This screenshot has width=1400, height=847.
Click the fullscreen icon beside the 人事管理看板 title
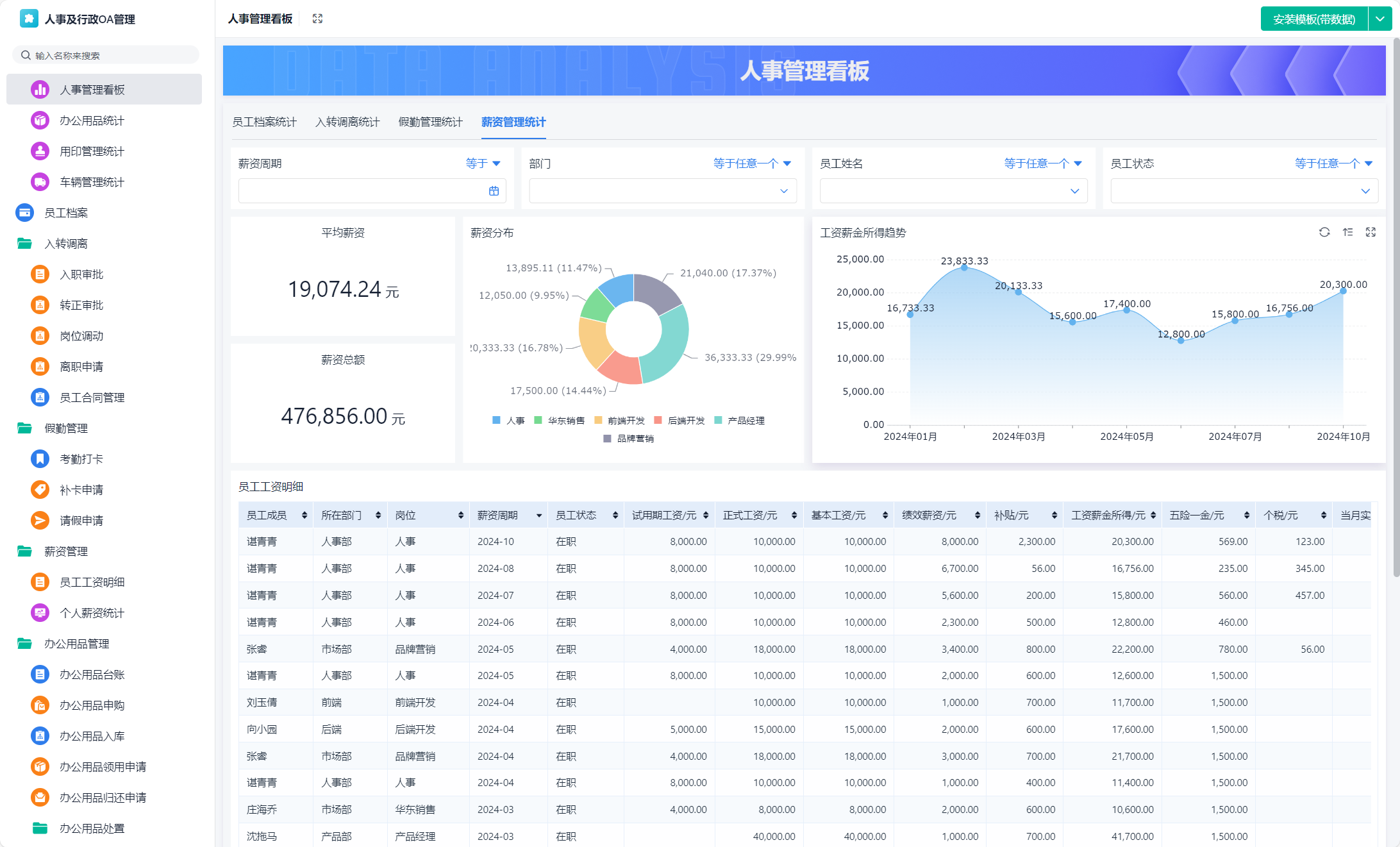pyautogui.click(x=317, y=19)
